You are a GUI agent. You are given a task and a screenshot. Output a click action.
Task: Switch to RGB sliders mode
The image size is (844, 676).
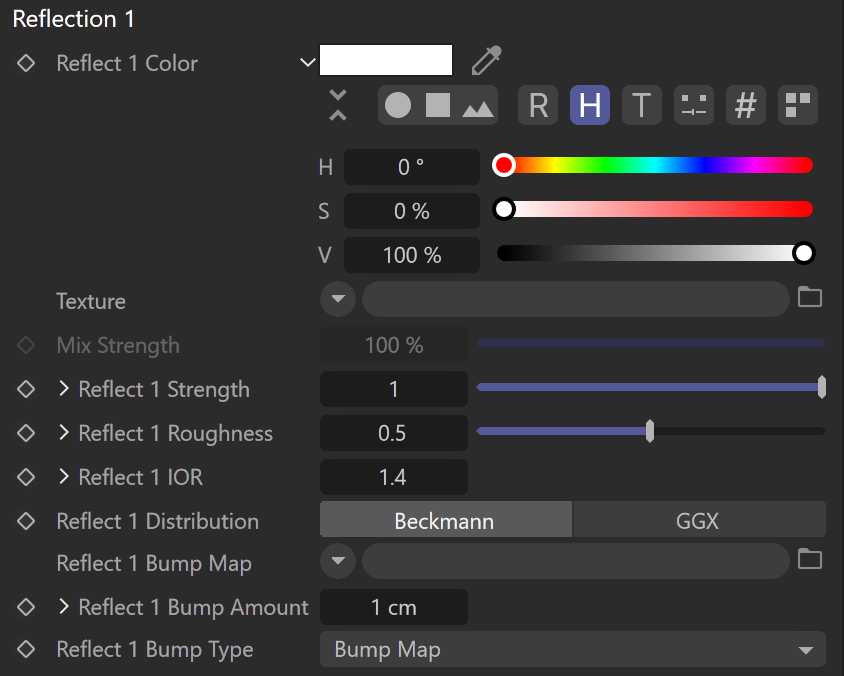coord(538,105)
